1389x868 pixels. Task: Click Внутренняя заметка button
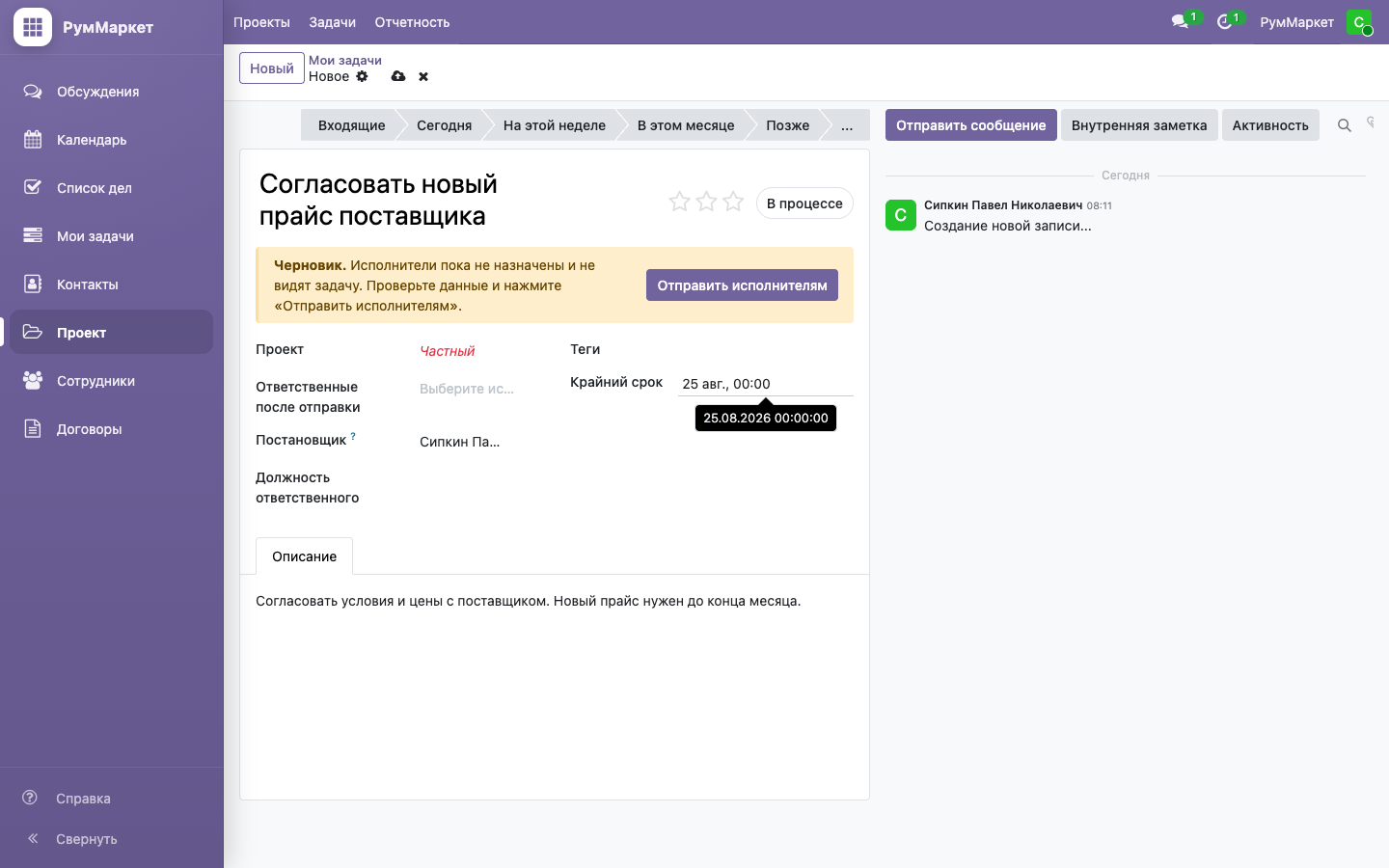coord(1139,125)
